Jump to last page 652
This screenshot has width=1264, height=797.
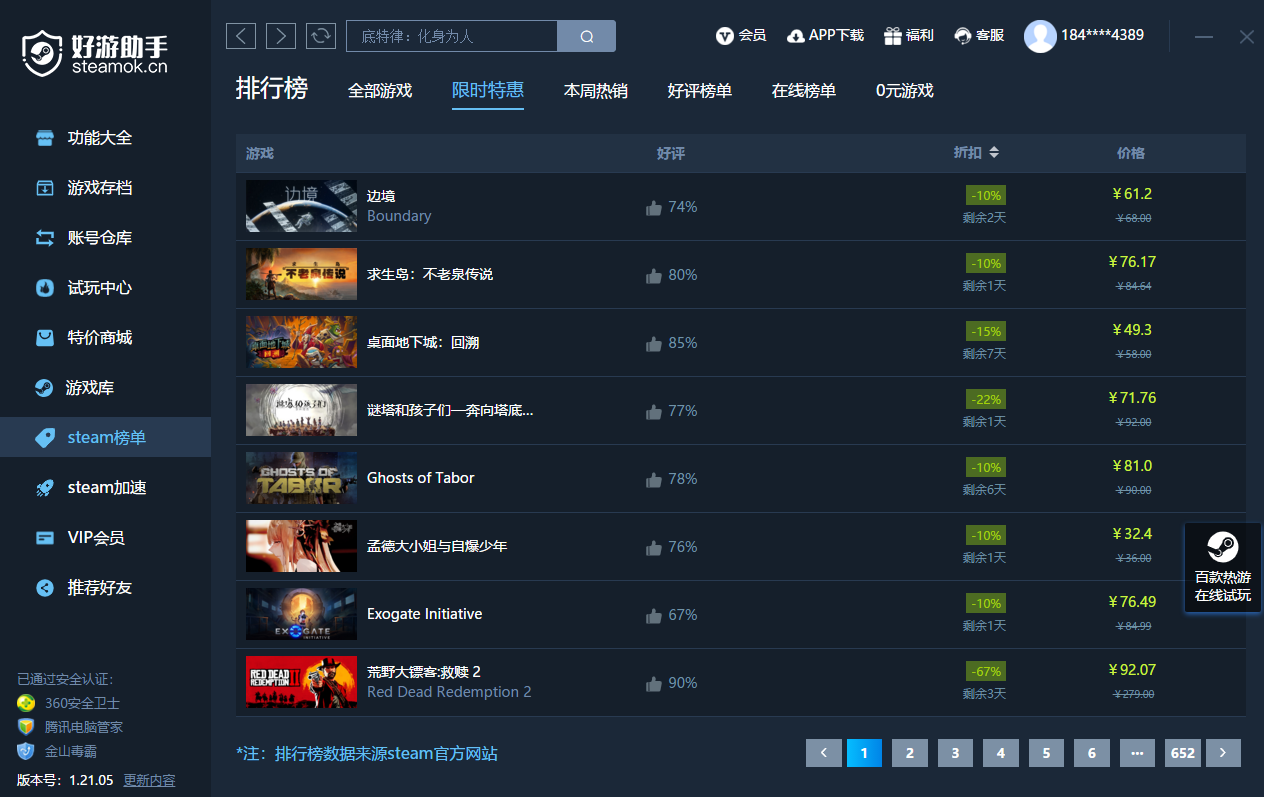click(1183, 753)
